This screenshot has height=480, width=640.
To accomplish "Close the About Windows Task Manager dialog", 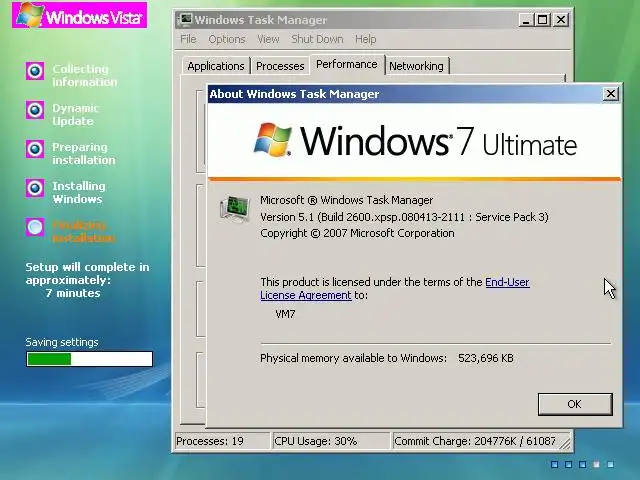I will click(610, 94).
